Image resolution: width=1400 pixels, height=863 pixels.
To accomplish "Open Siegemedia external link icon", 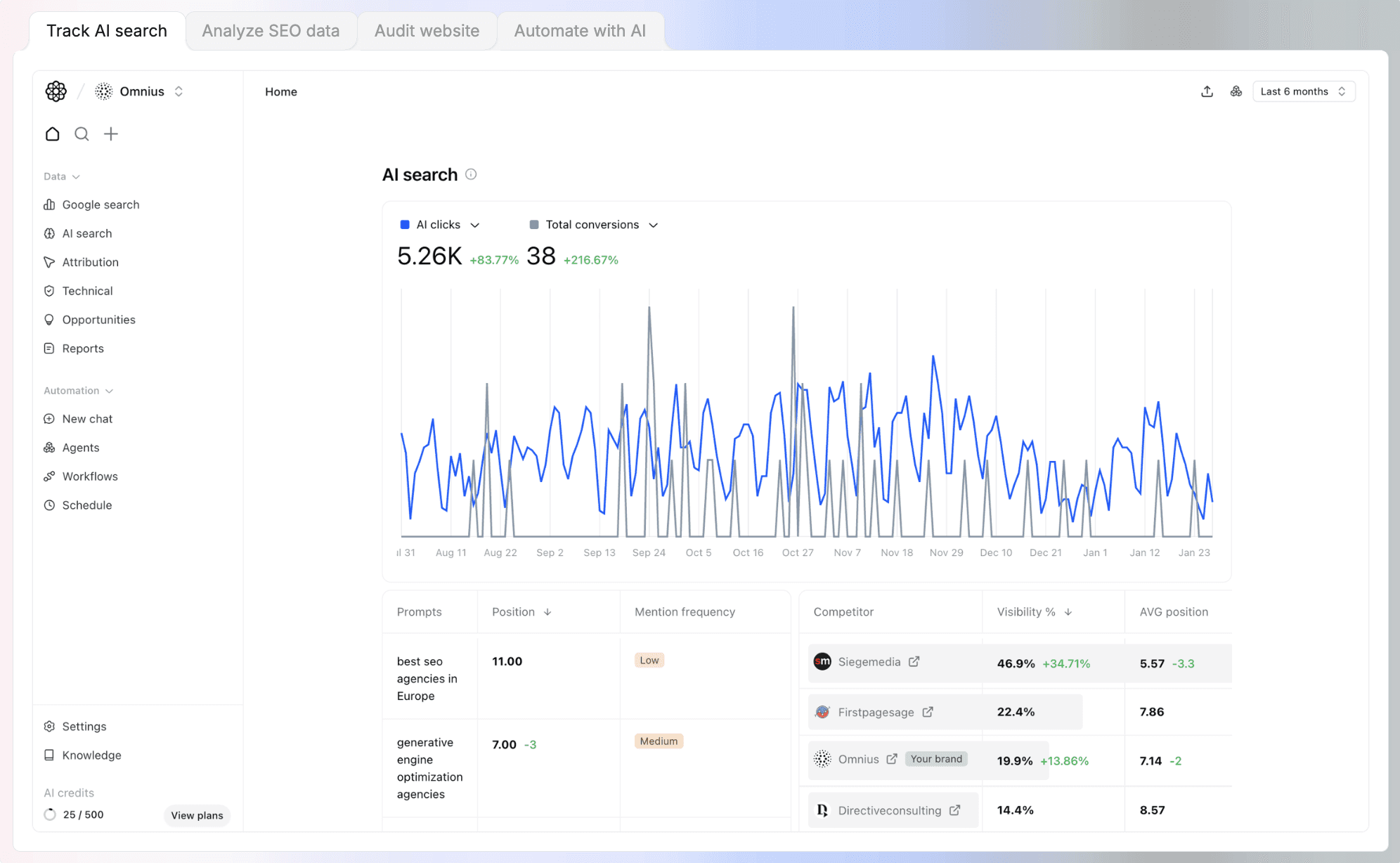I will click(x=914, y=661).
